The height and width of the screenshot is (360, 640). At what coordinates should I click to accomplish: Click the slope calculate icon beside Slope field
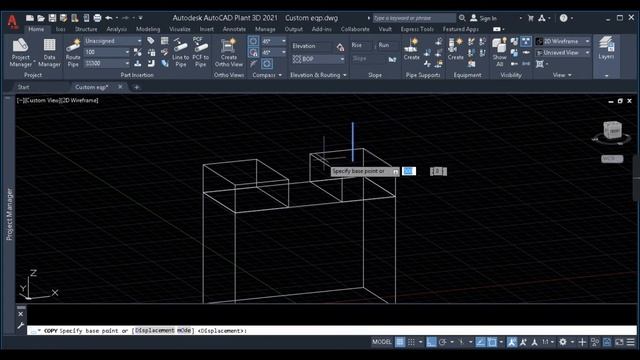pyautogui.click(x=392, y=59)
